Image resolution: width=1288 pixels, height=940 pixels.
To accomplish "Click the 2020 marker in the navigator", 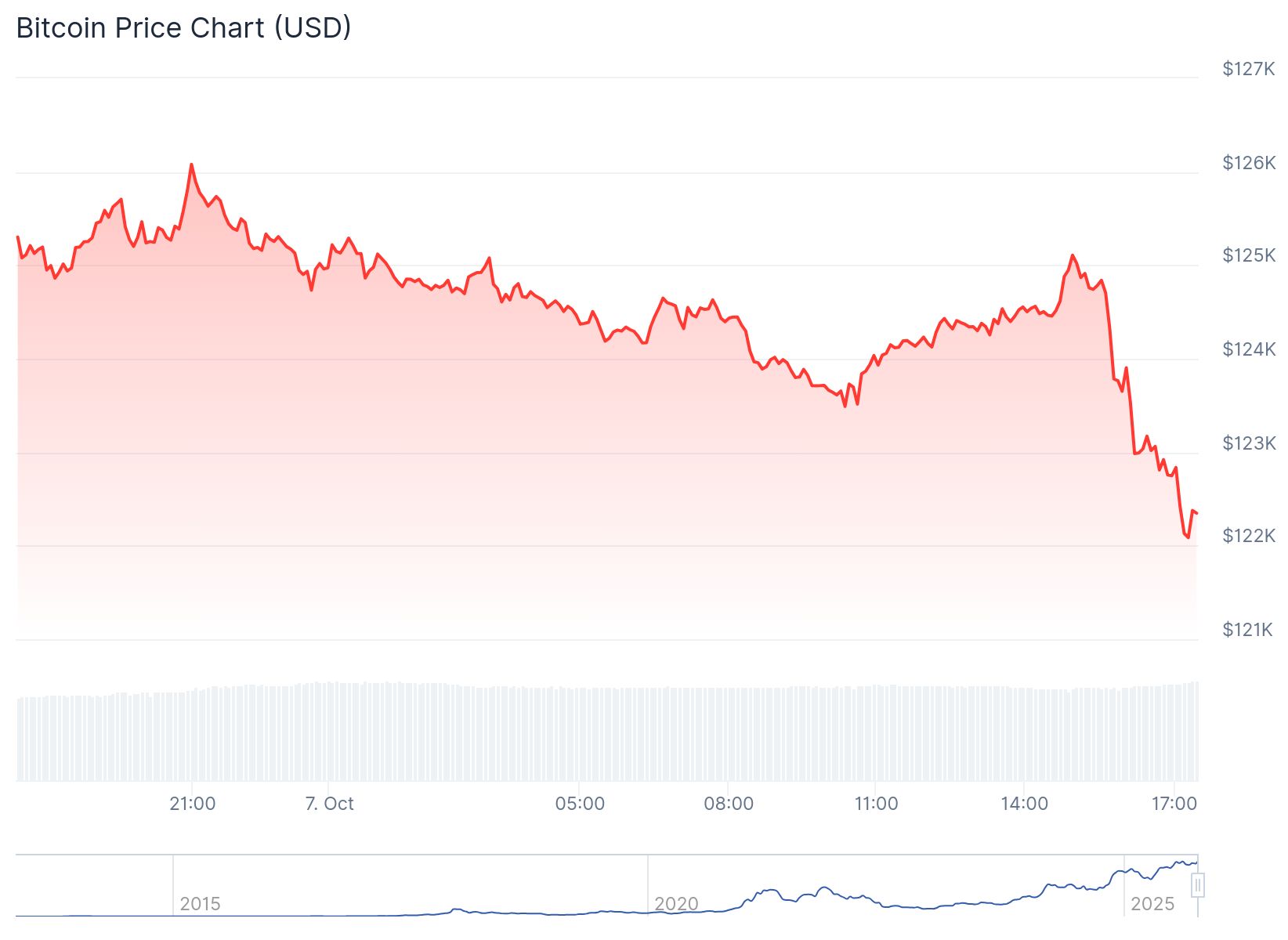I will coord(676,904).
